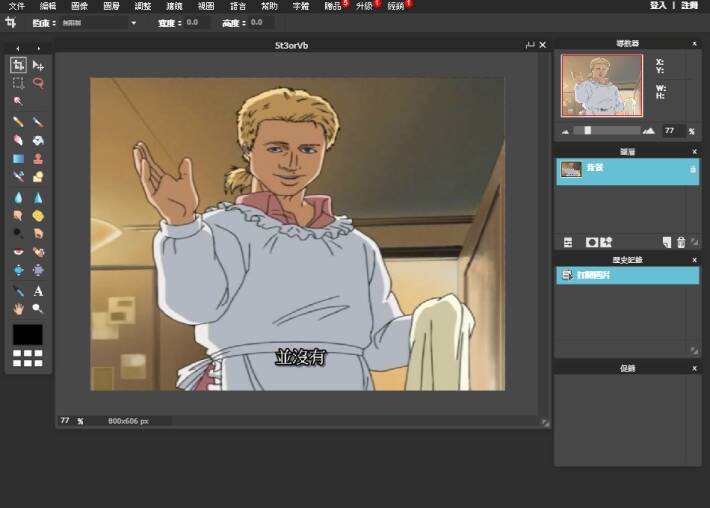The width and height of the screenshot is (710, 508).
Task: Click the 登入 (Login) link
Action: (x=658, y=5)
